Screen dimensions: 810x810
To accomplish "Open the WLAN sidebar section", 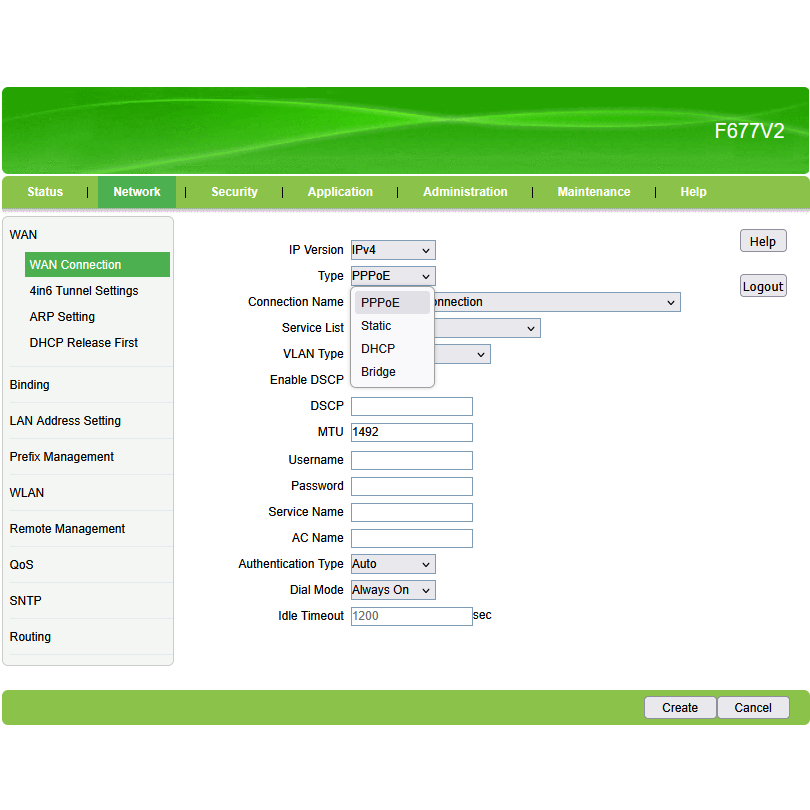I will [27, 493].
